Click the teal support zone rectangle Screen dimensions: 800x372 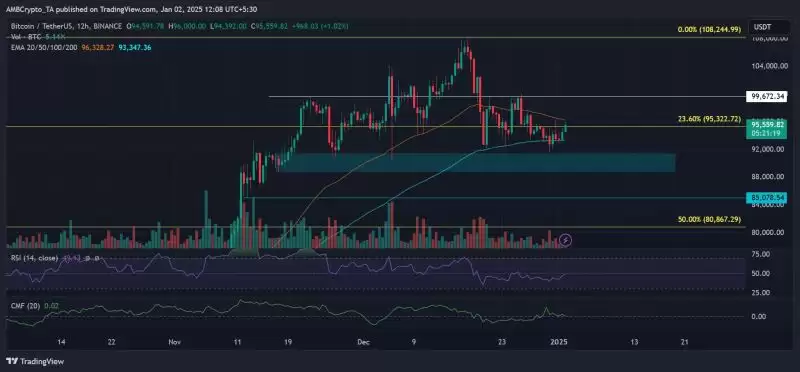coord(477,163)
